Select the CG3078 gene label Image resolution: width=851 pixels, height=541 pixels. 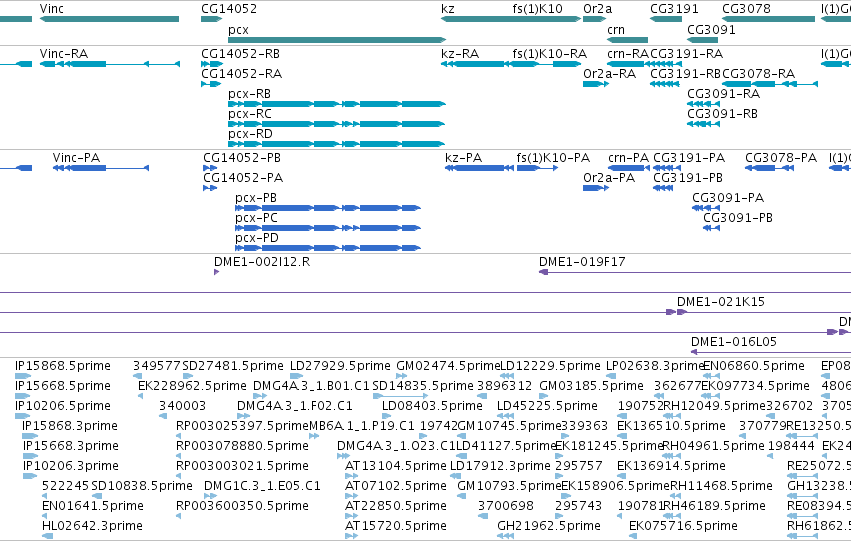746,9
